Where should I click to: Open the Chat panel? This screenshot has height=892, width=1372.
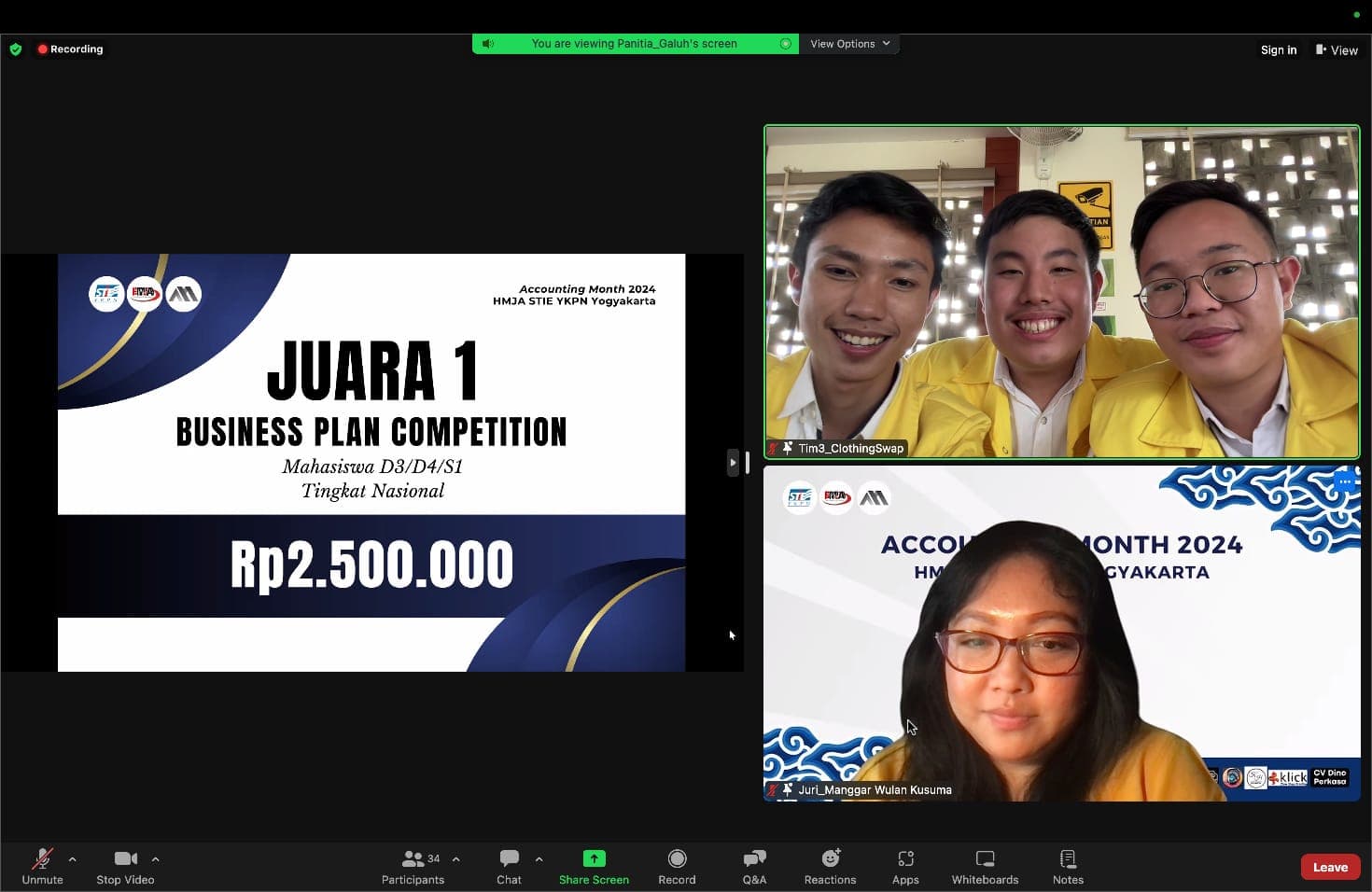[509, 866]
